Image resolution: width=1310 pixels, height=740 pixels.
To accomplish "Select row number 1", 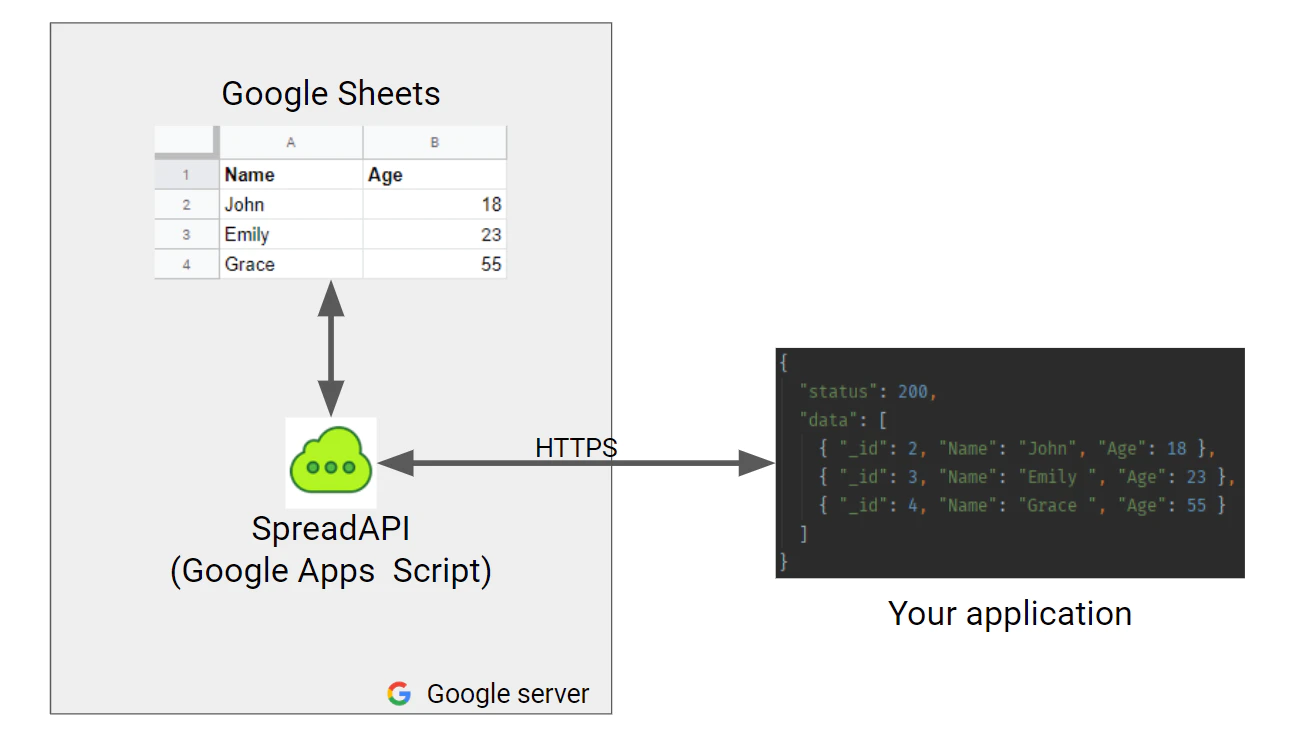I will (187, 175).
